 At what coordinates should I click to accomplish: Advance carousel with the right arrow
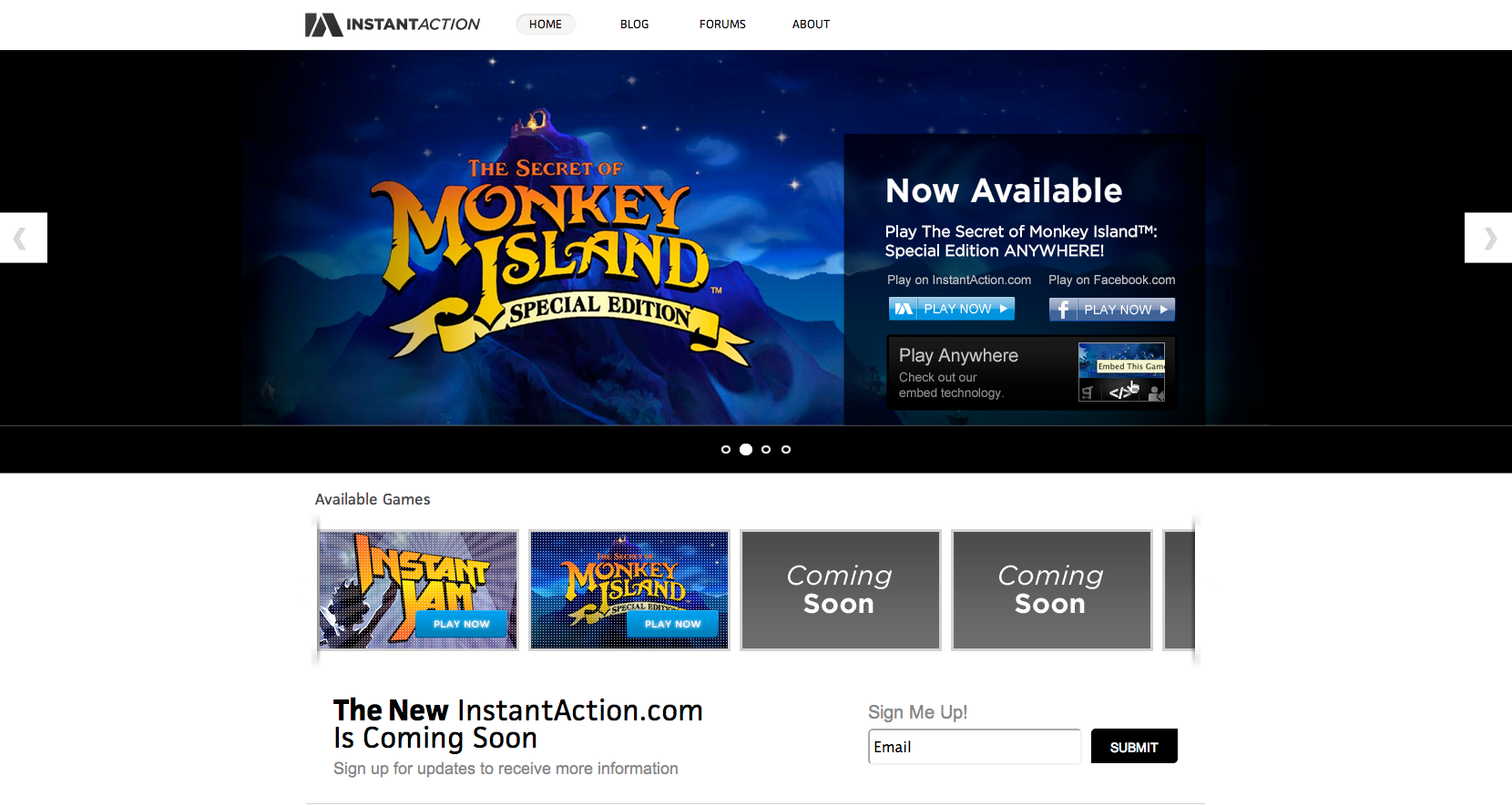point(1488,238)
